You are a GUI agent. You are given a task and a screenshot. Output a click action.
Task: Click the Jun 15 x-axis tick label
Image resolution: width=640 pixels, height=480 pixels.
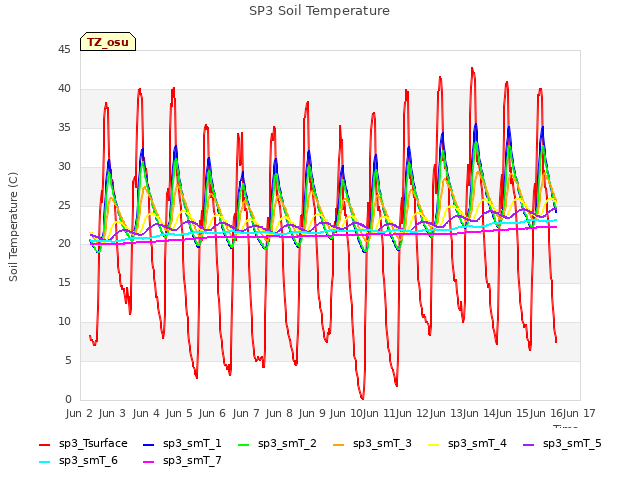tap(512, 413)
